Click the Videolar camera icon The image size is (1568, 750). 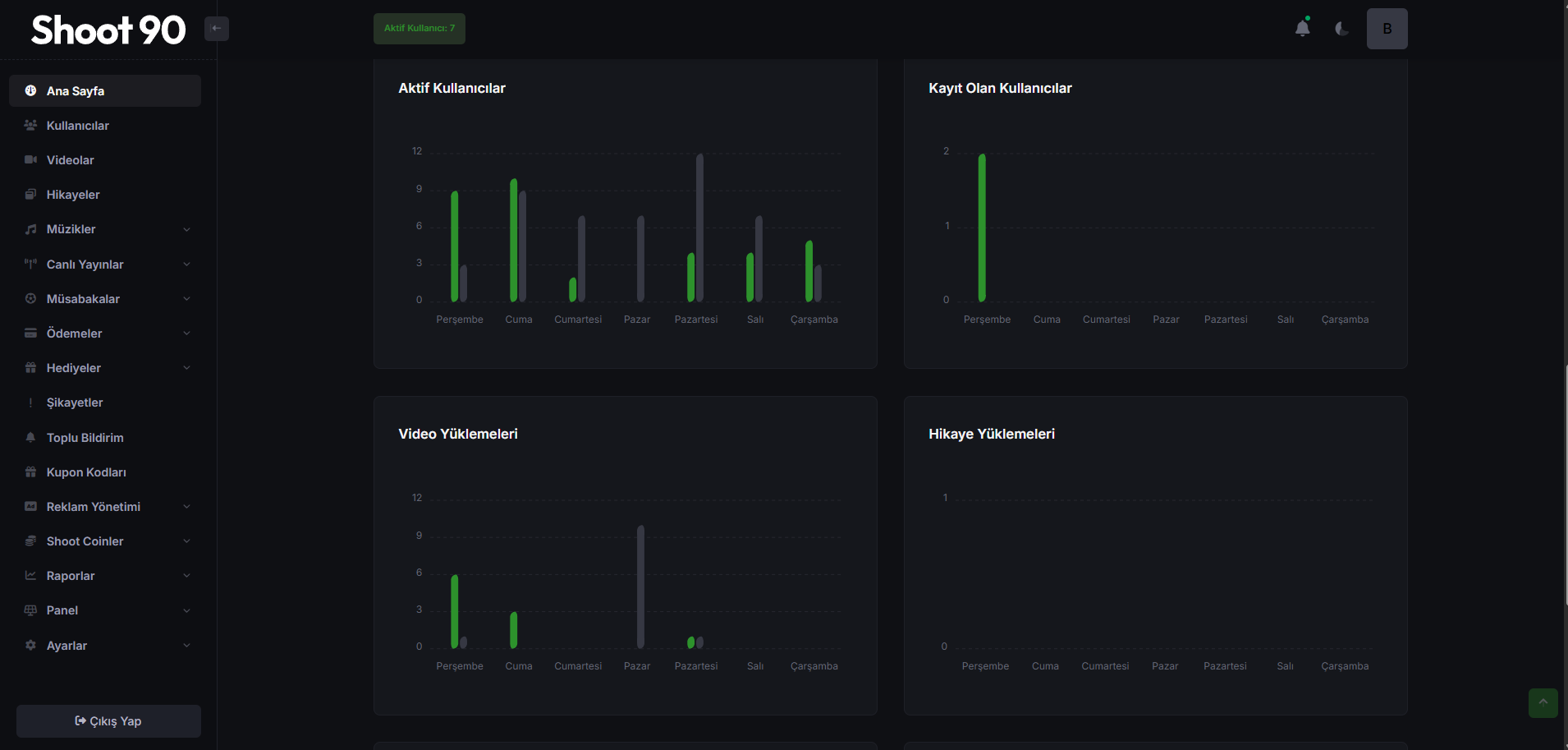click(30, 160)
